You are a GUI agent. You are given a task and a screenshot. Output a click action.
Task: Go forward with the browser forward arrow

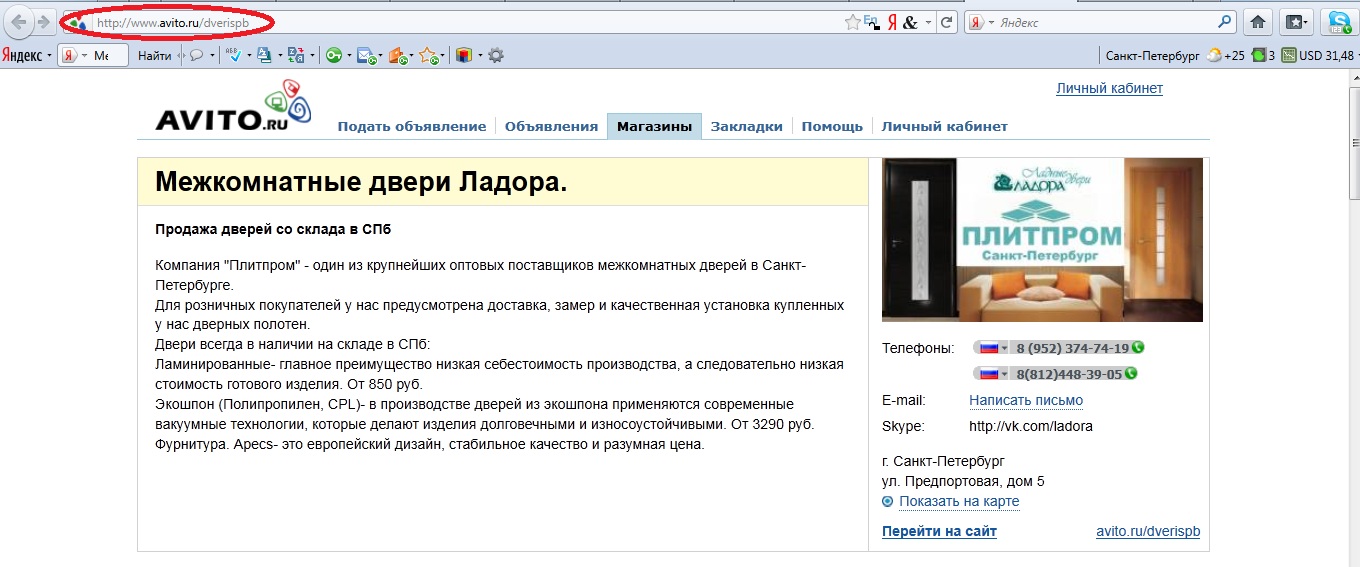[43, 22]
